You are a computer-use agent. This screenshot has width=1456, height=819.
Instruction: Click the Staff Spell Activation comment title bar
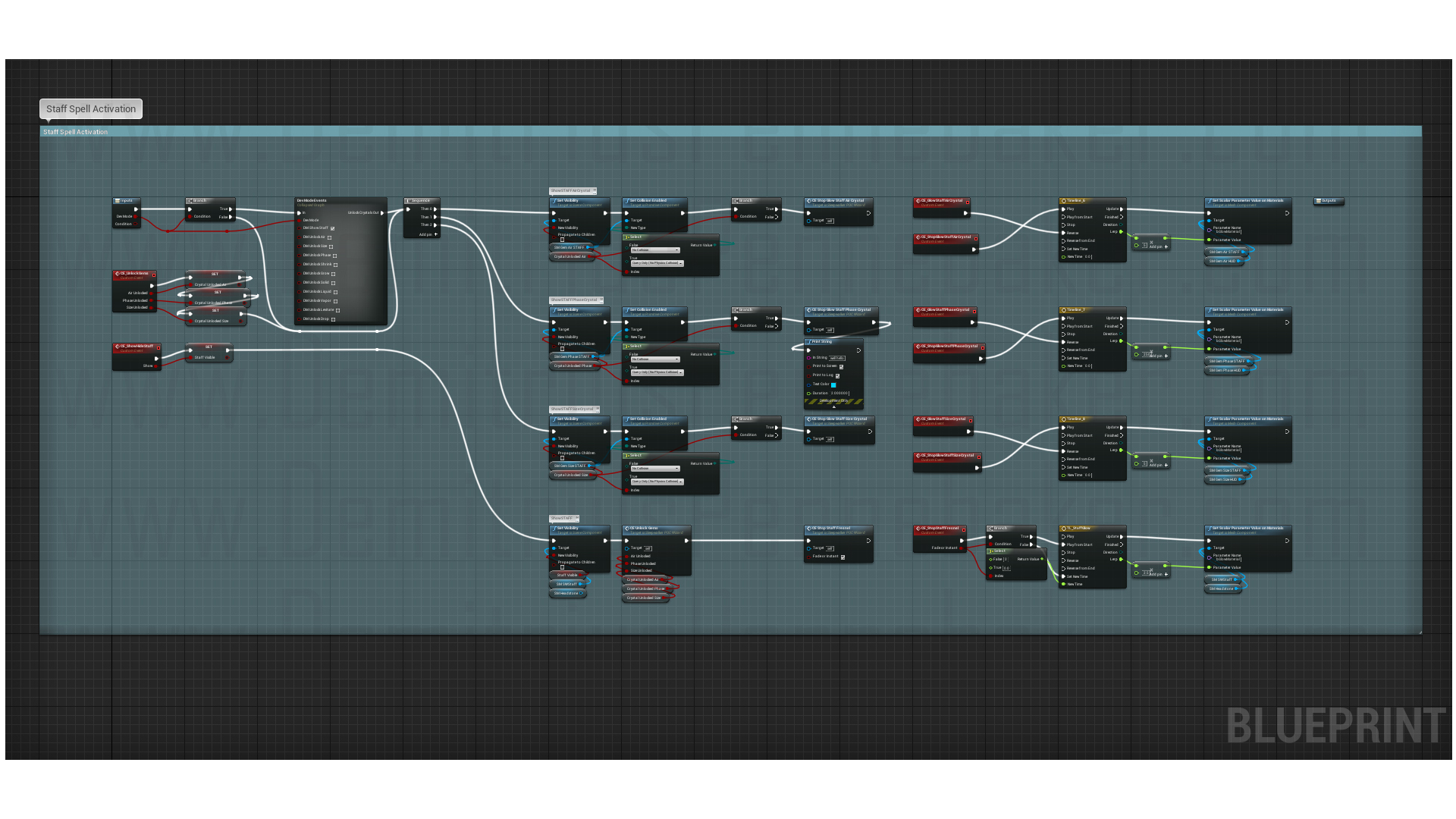(730, 132)
